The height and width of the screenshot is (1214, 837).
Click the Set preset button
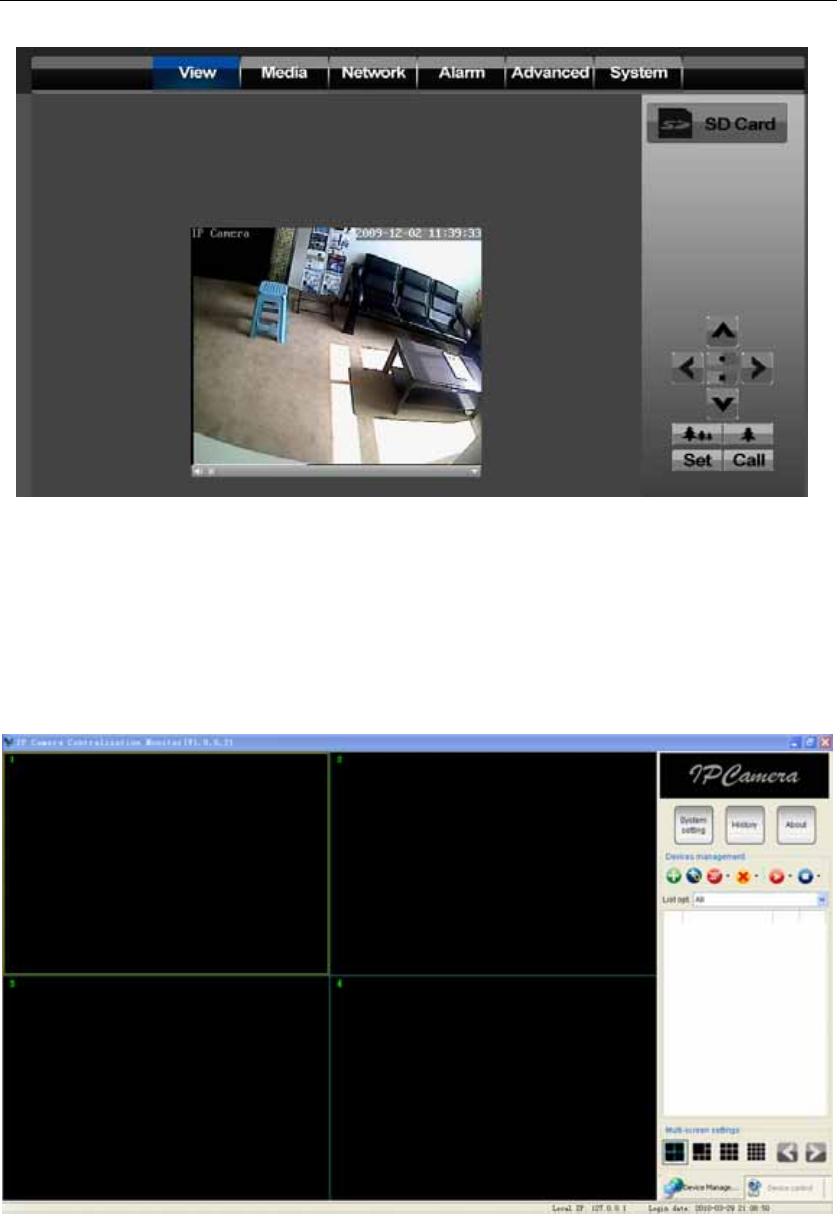click(697, 460)
